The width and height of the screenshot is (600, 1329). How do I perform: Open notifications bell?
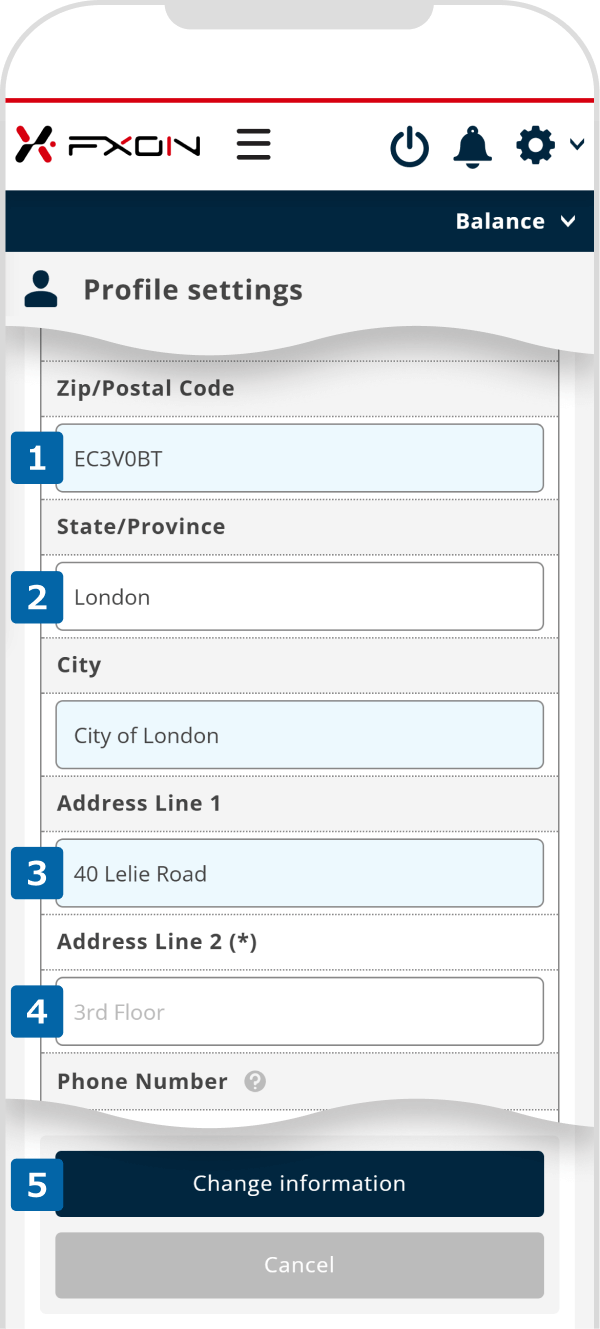coord(473,147)
